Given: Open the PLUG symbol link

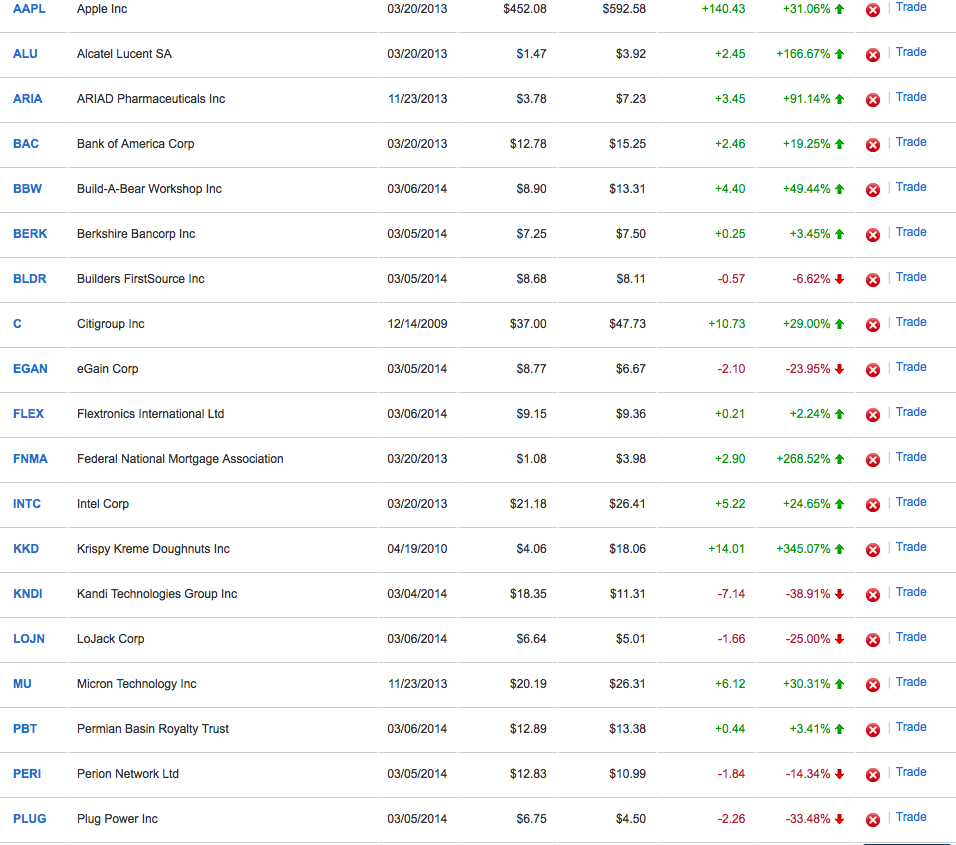Looking at the screenshot, I should pos(29,819).
